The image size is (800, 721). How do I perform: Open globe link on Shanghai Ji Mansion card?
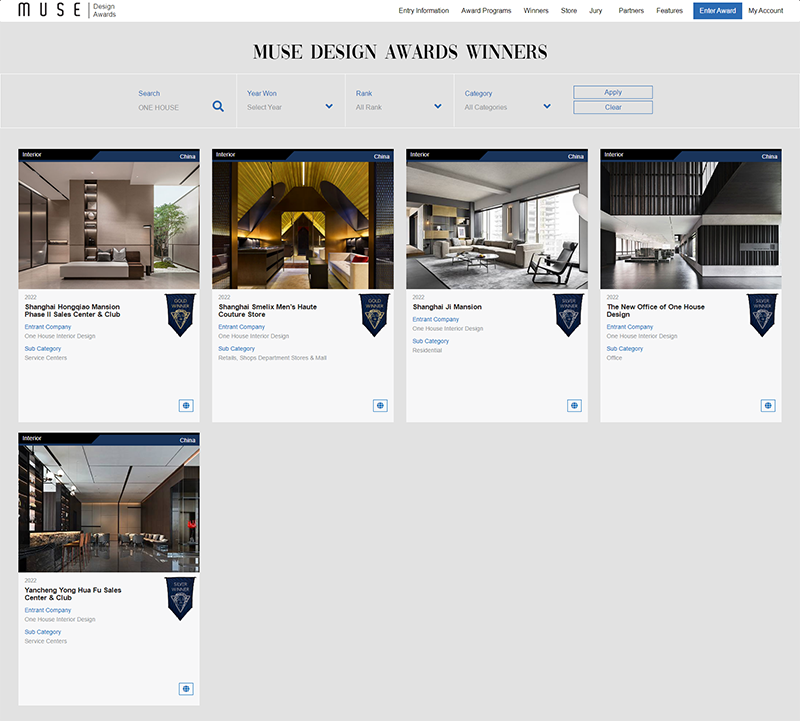click(574, 405)
